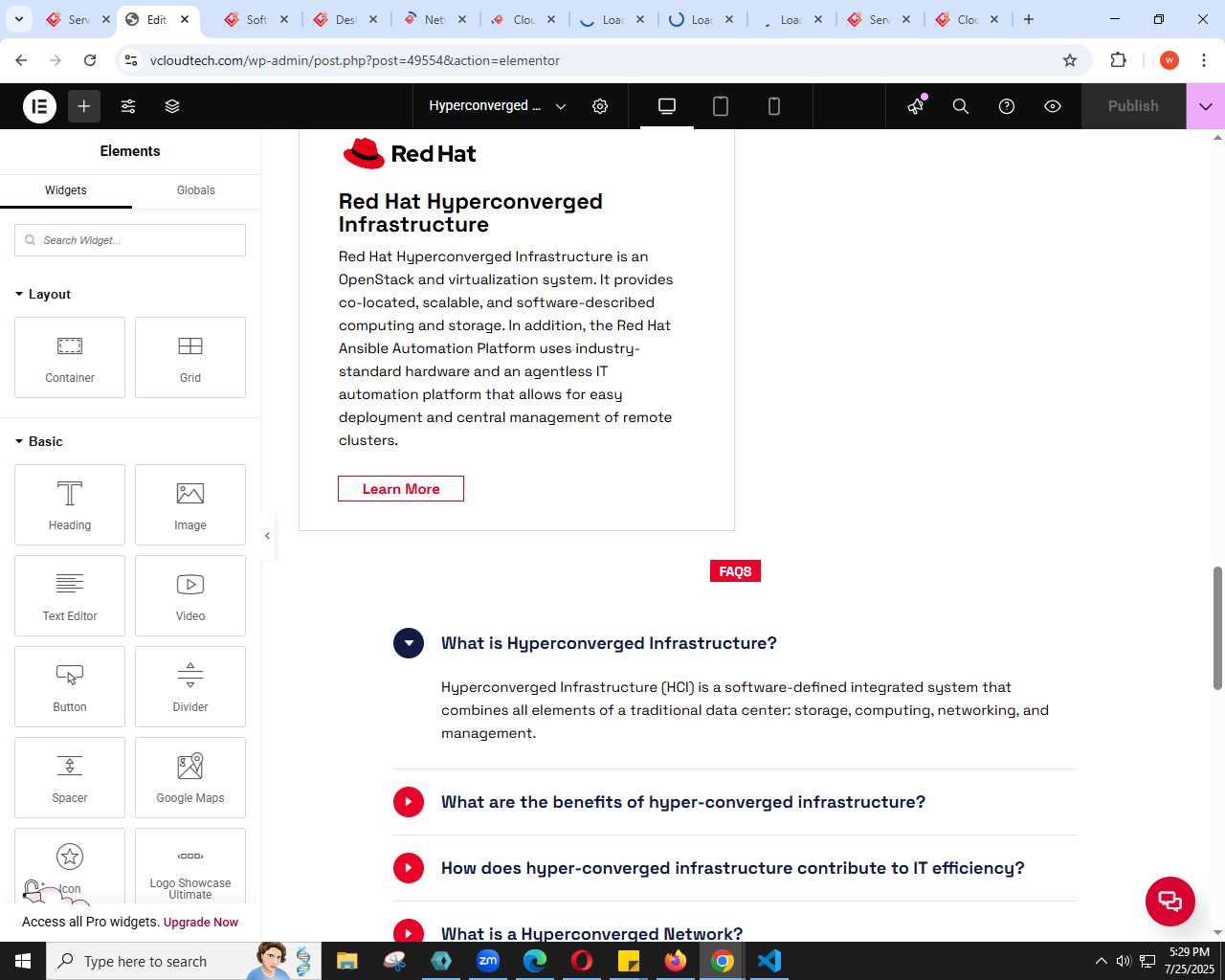Collapse the Layout section
The width and height of the screenshot is (1225, 980).
(x=43, y=294)
